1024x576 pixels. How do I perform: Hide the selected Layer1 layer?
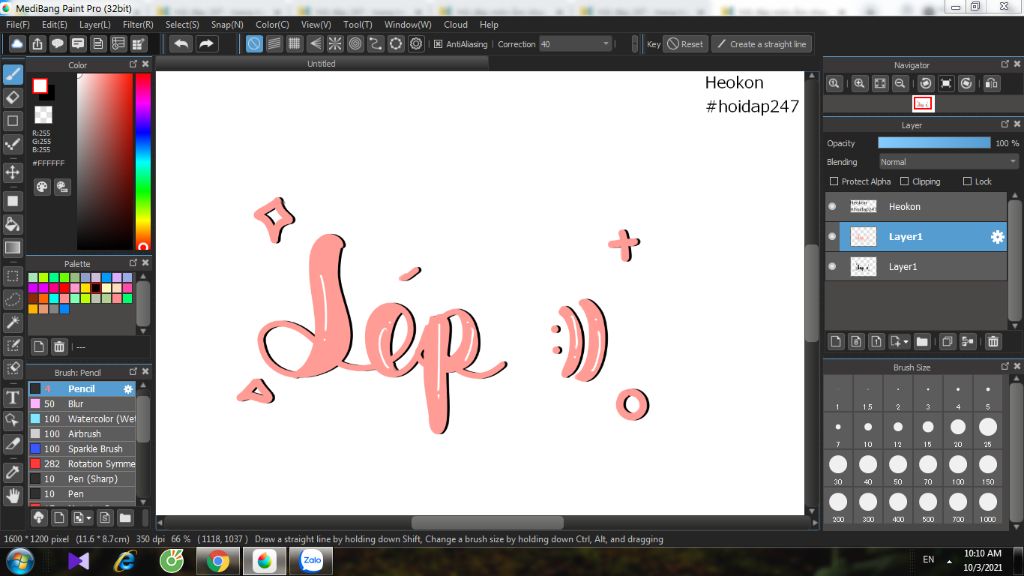pos(832,236)
